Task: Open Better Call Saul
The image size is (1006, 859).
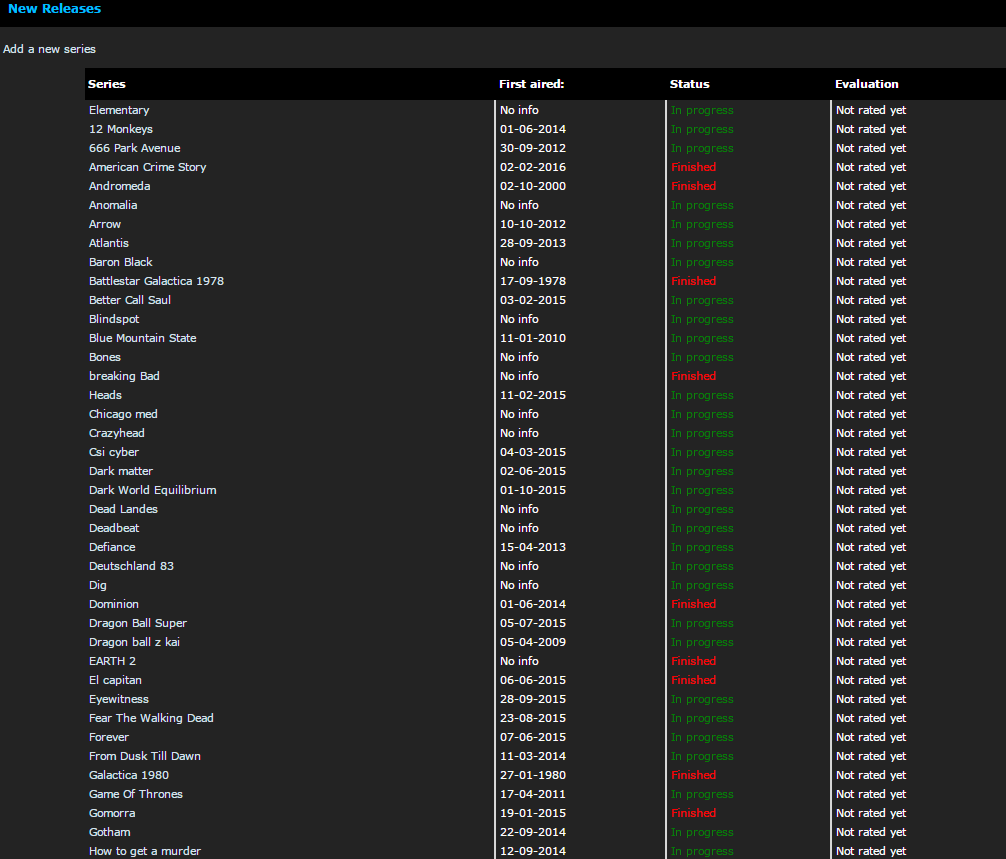Action: pos(130,300)
